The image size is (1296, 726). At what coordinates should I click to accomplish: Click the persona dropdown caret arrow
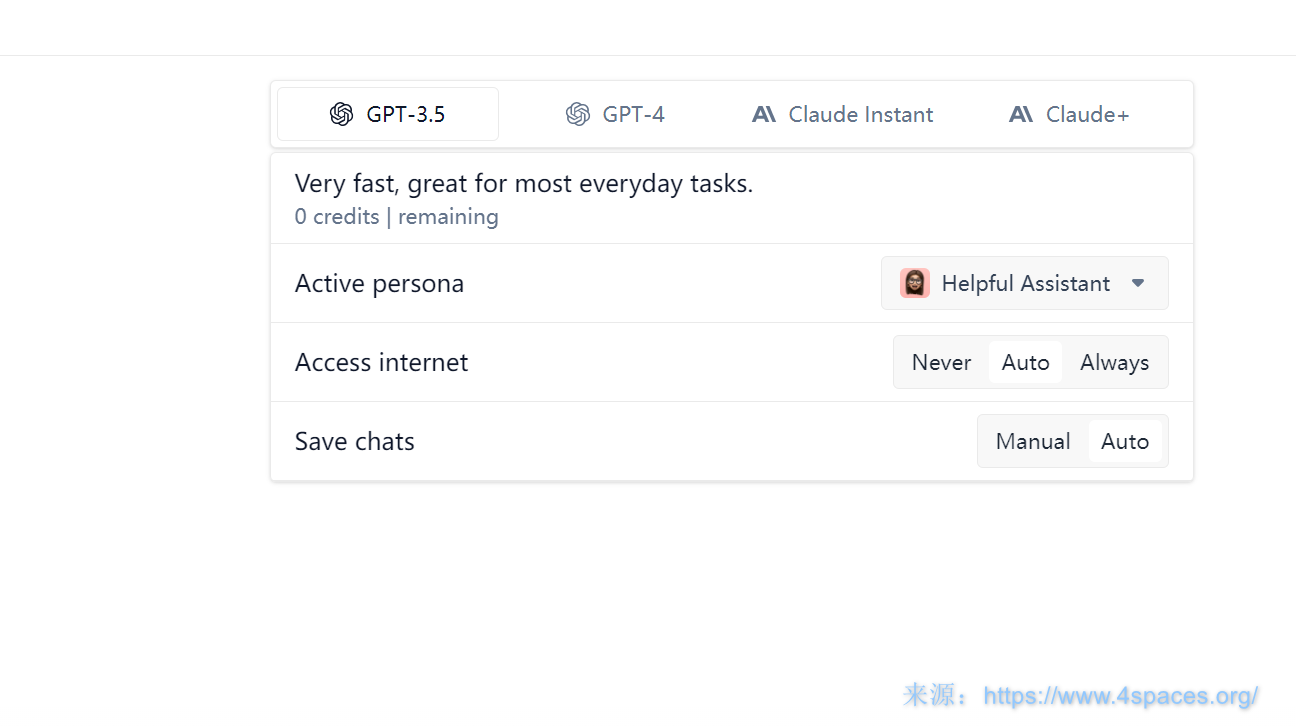click(x=1138, y=283)
